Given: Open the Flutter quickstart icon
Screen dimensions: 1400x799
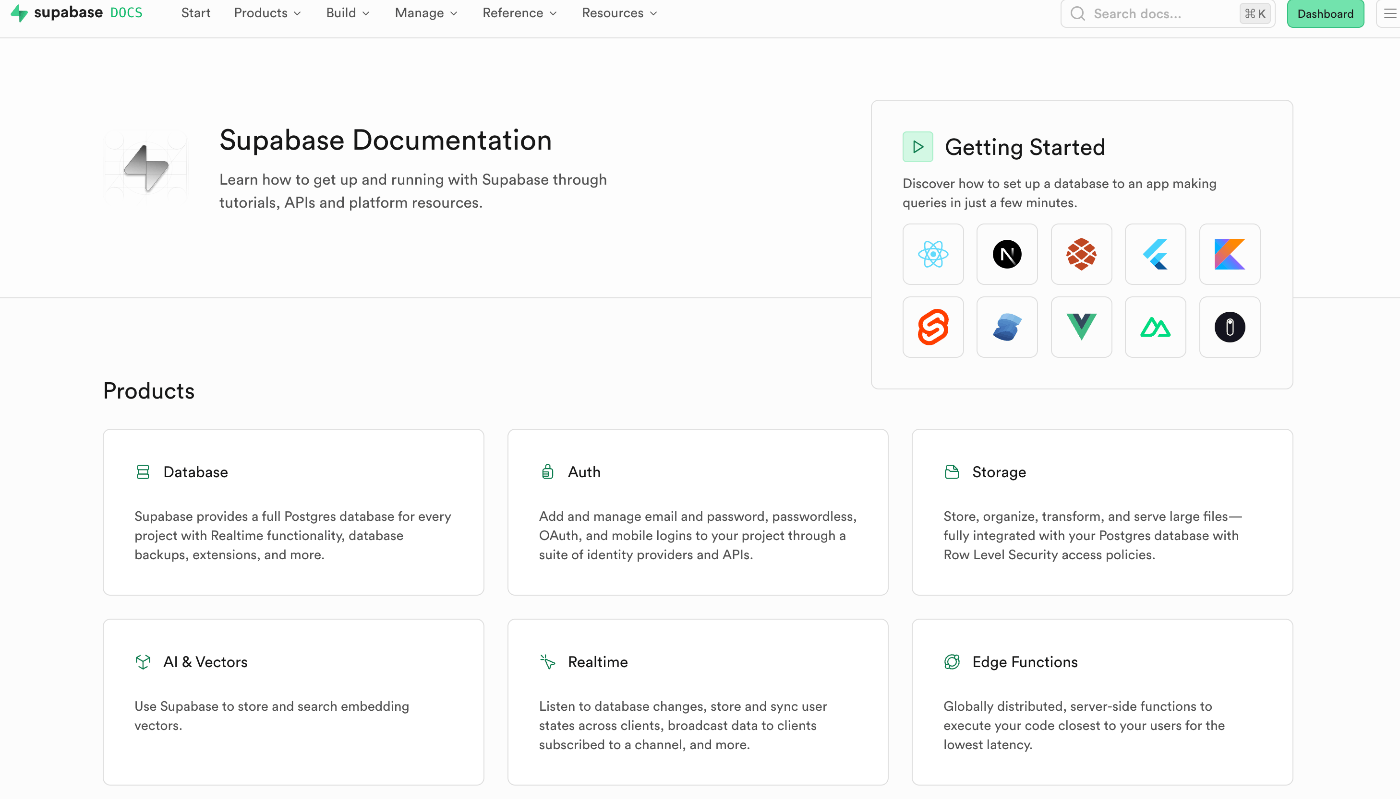Looking at the screenshot, I should coord(1155,255).
